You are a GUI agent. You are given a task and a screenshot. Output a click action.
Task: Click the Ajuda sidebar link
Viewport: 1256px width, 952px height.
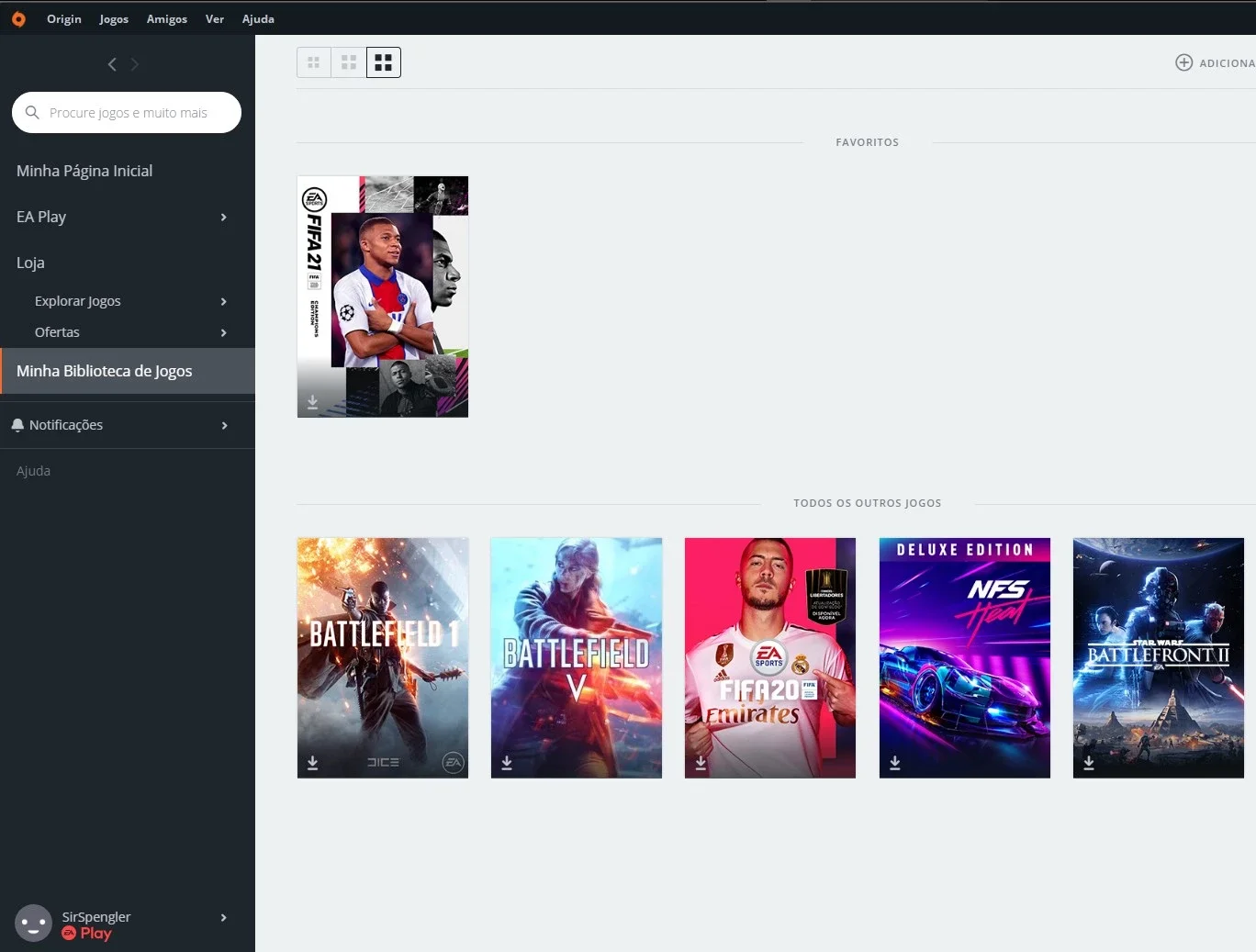[33, 471]
